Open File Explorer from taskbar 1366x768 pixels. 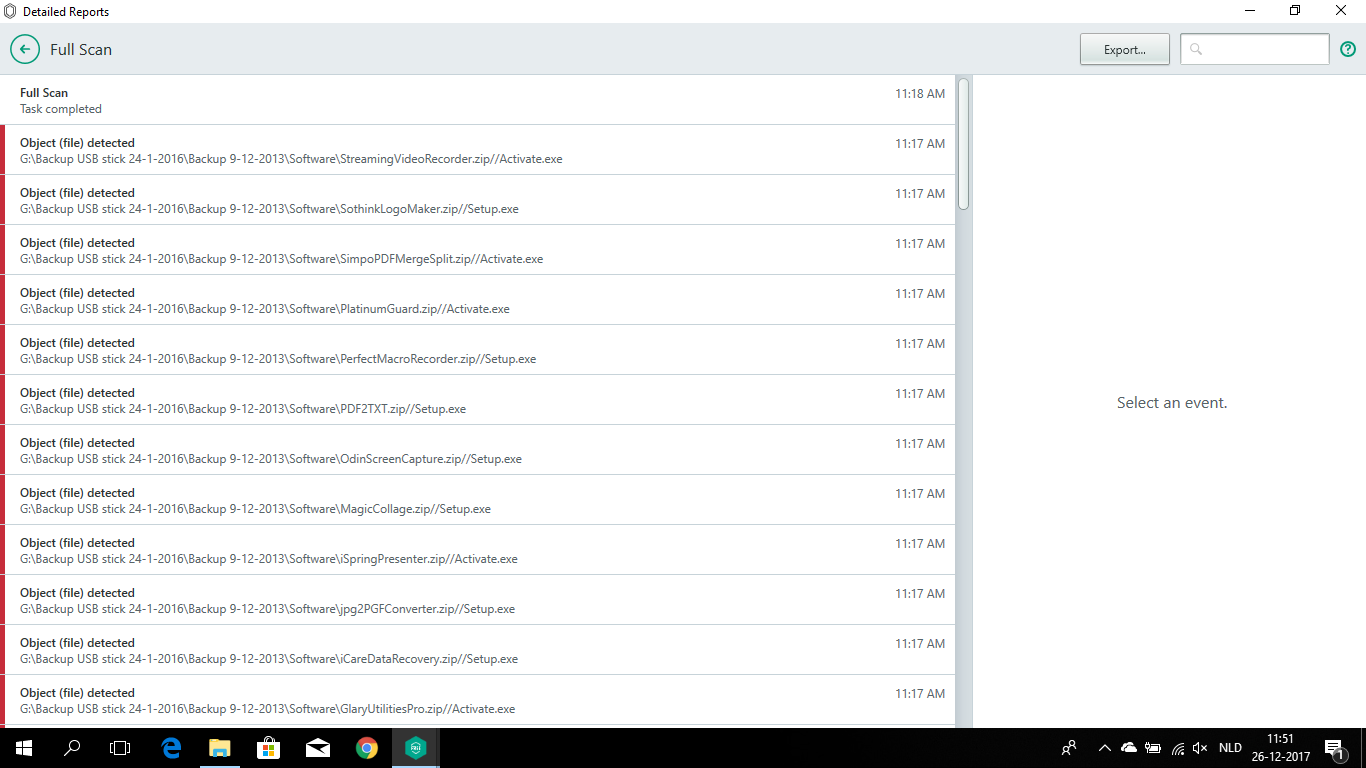(x=220, y=747)
